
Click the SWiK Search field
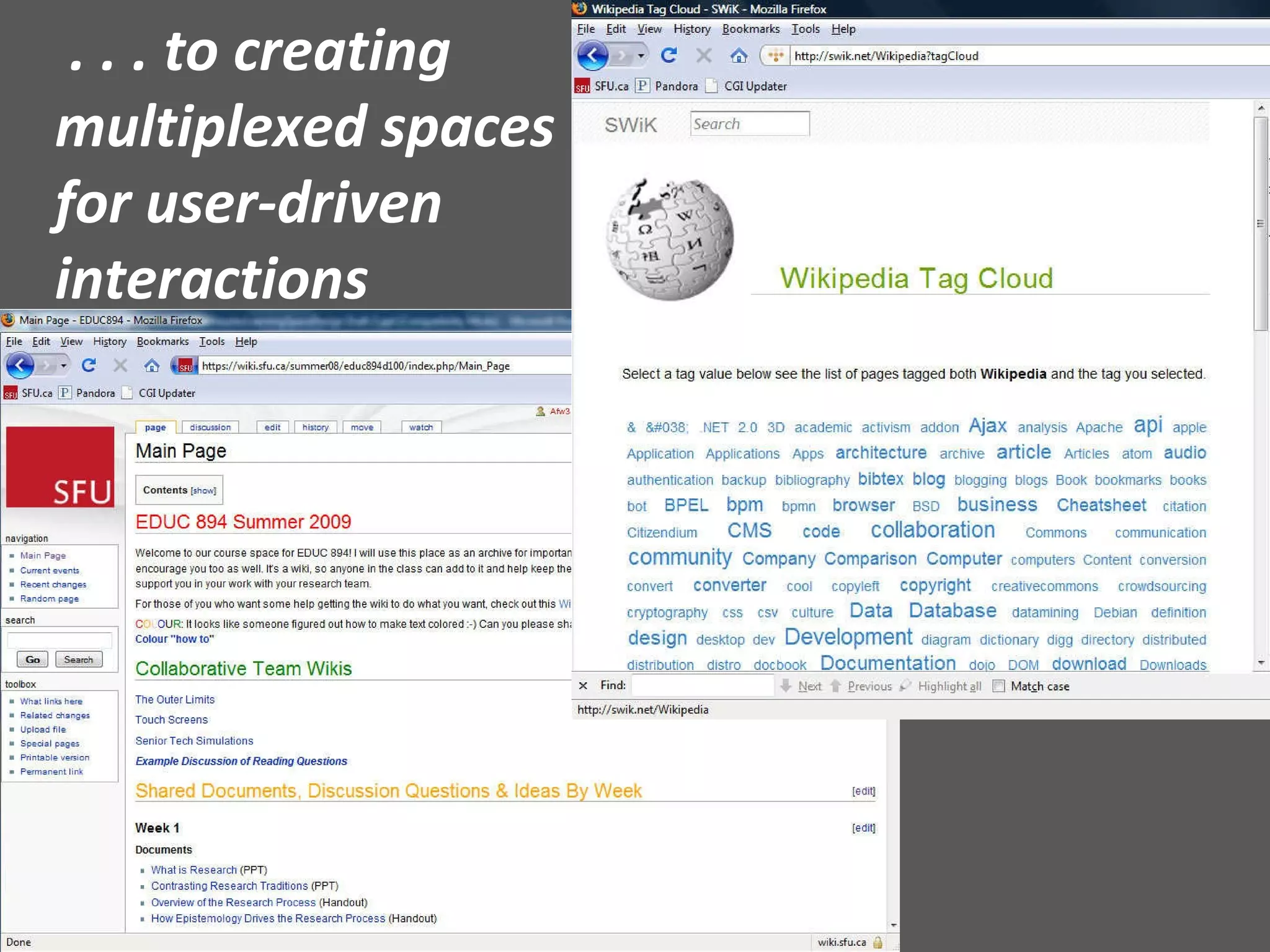point(750,123)
